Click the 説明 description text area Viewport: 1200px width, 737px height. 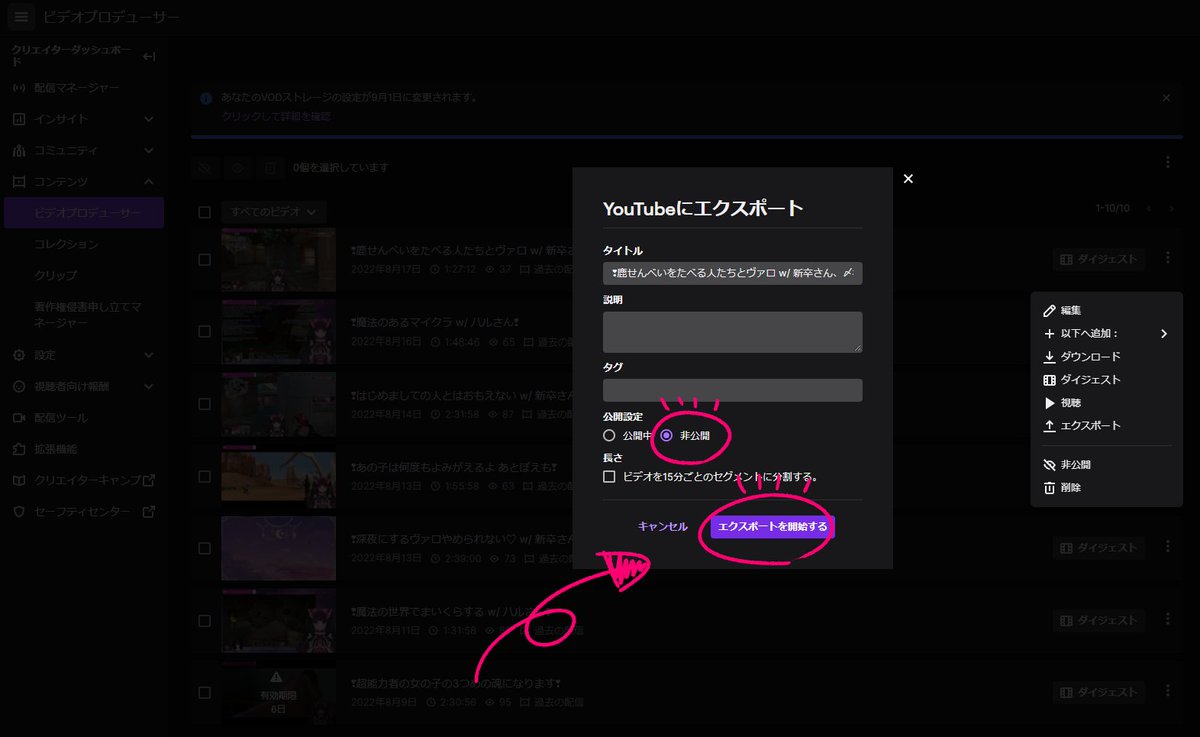click(x=732, y=331)
